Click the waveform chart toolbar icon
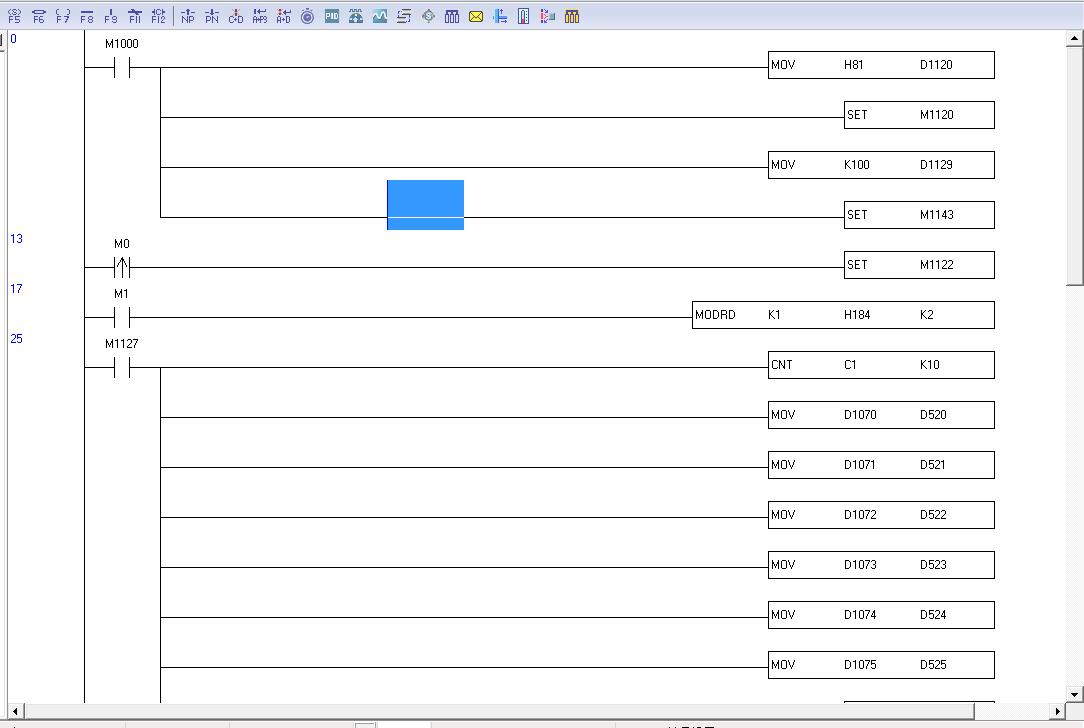 point(380,16)
